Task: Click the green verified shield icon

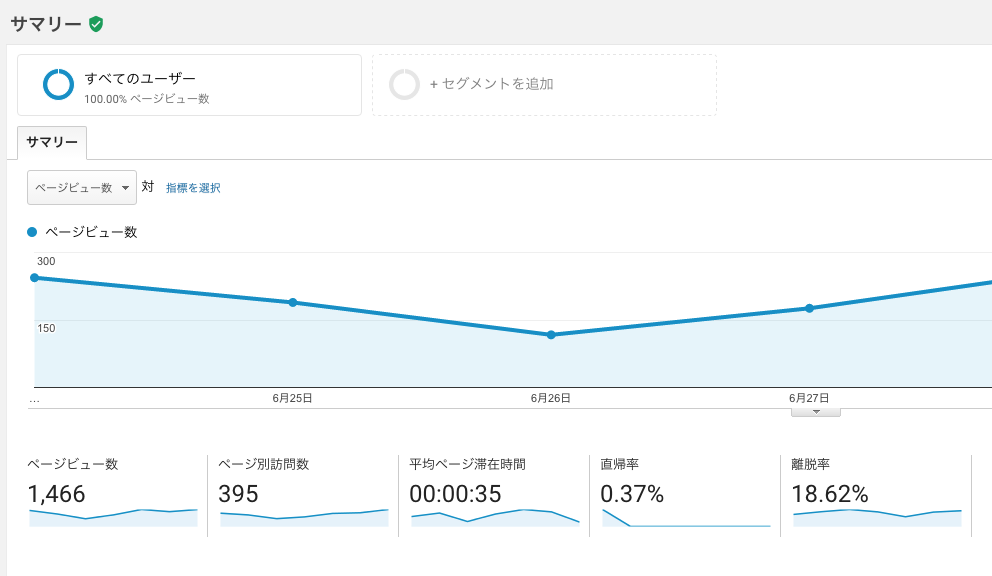Action: click(96, 24)
